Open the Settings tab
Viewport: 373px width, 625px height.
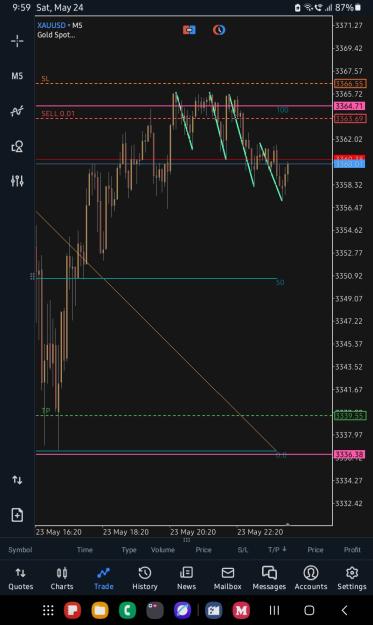352,579
